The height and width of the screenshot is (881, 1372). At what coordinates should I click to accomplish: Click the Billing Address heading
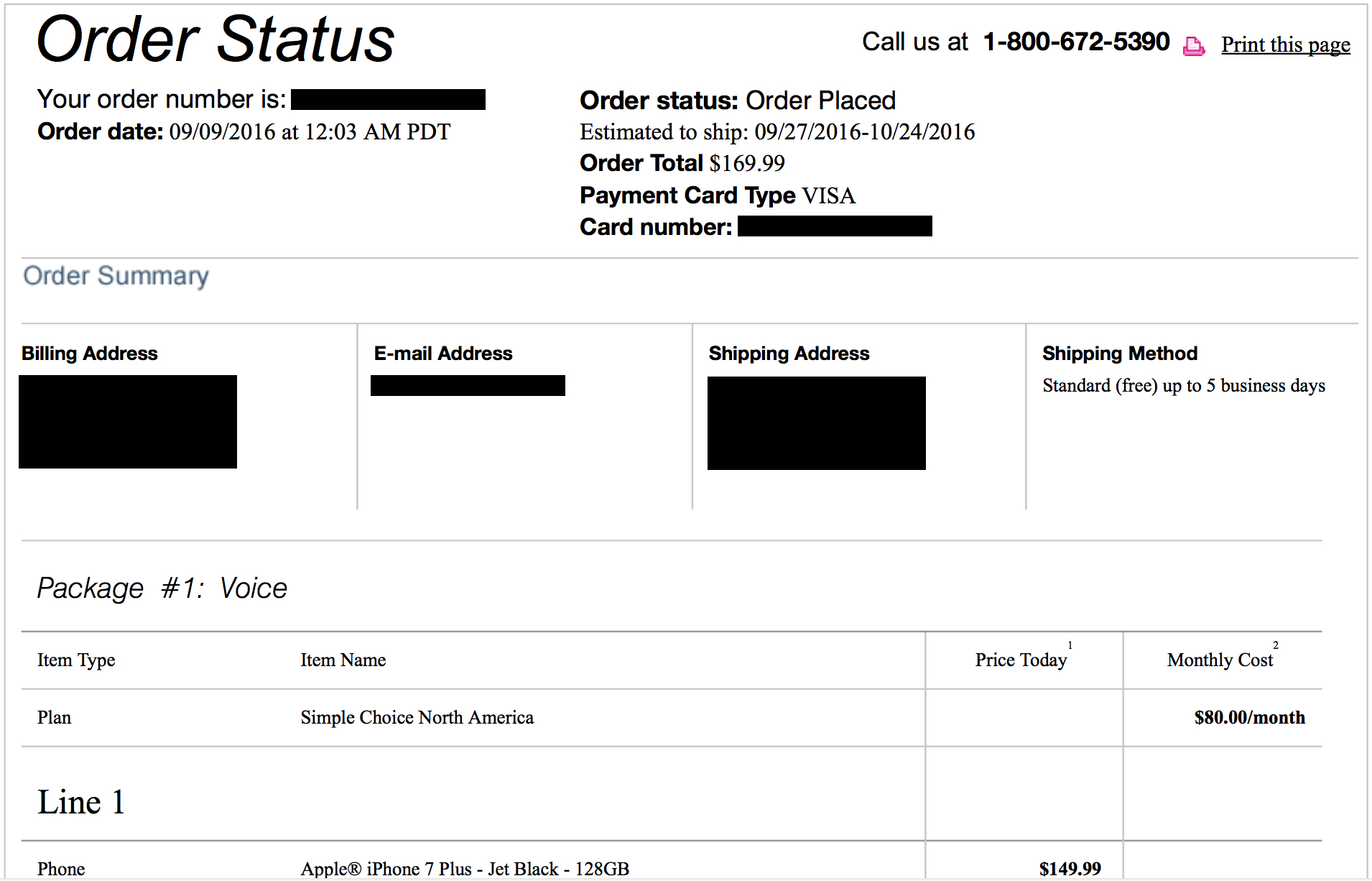90,354
